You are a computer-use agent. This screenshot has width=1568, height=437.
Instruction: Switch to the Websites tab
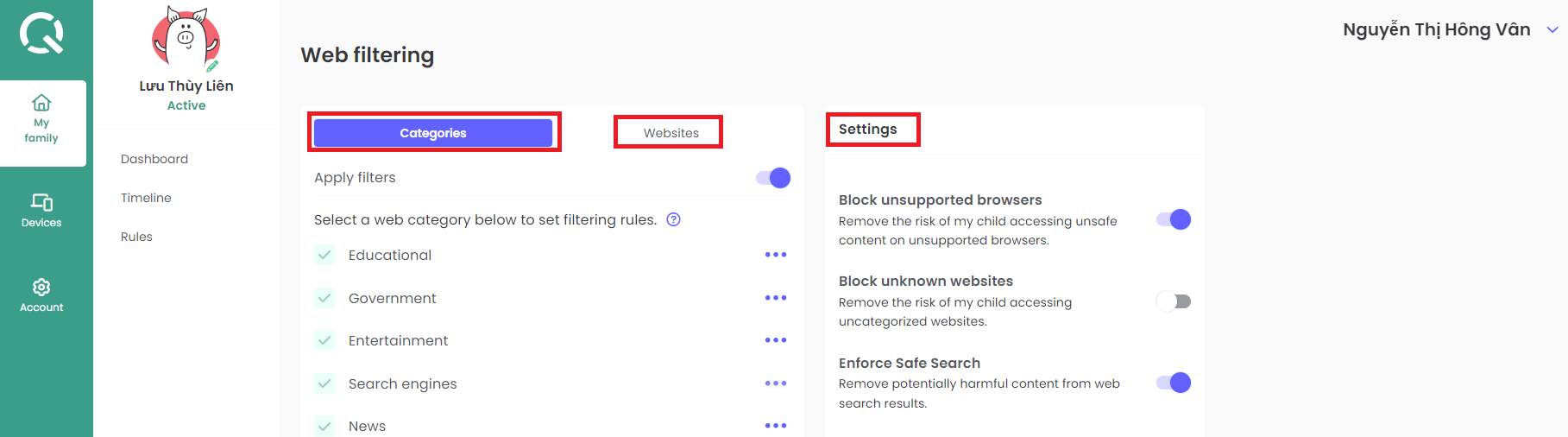671,133
